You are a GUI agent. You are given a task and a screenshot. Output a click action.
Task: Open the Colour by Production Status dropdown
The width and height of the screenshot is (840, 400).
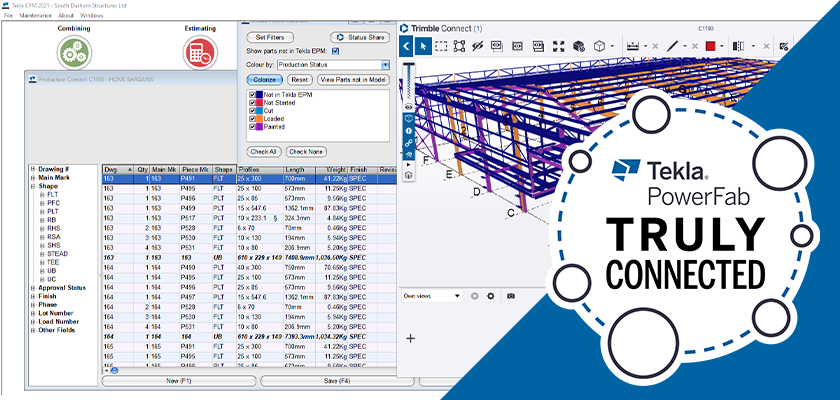coord(333,65)
